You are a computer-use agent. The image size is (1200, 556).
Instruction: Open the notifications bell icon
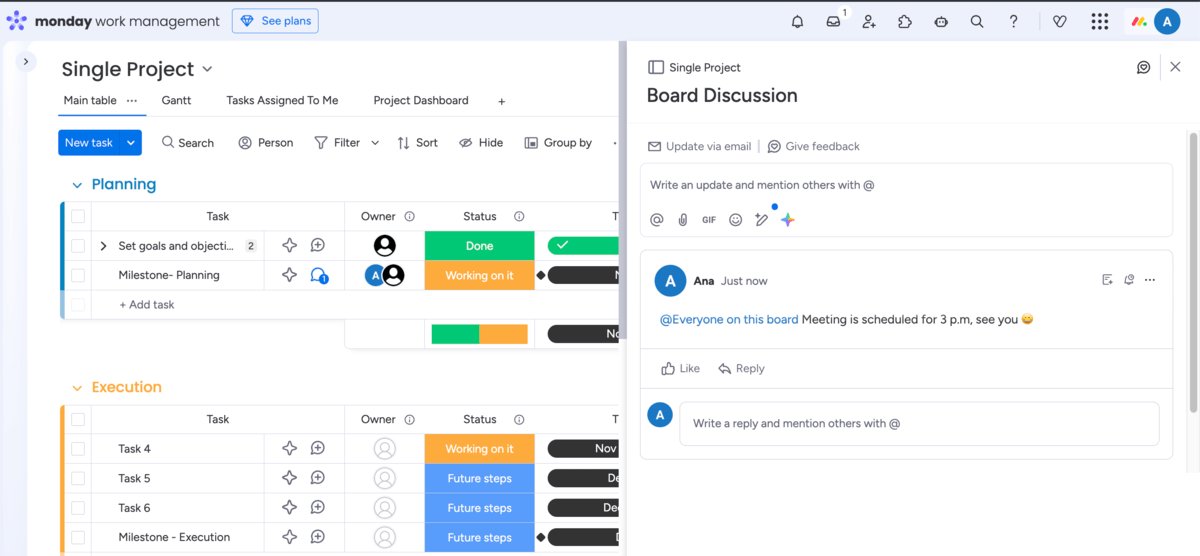coord(797,21)
